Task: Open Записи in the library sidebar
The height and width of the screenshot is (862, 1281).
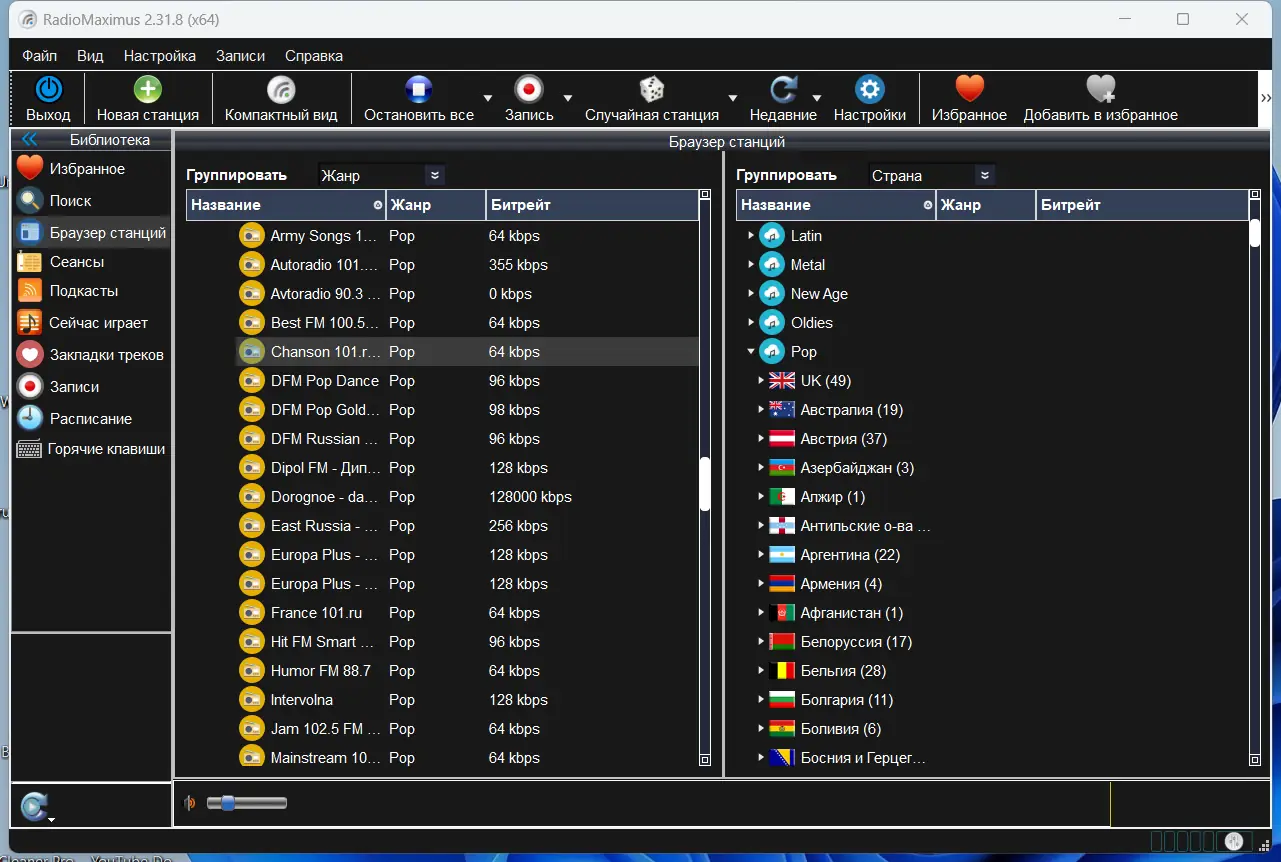Action: (x=91, y=387)
